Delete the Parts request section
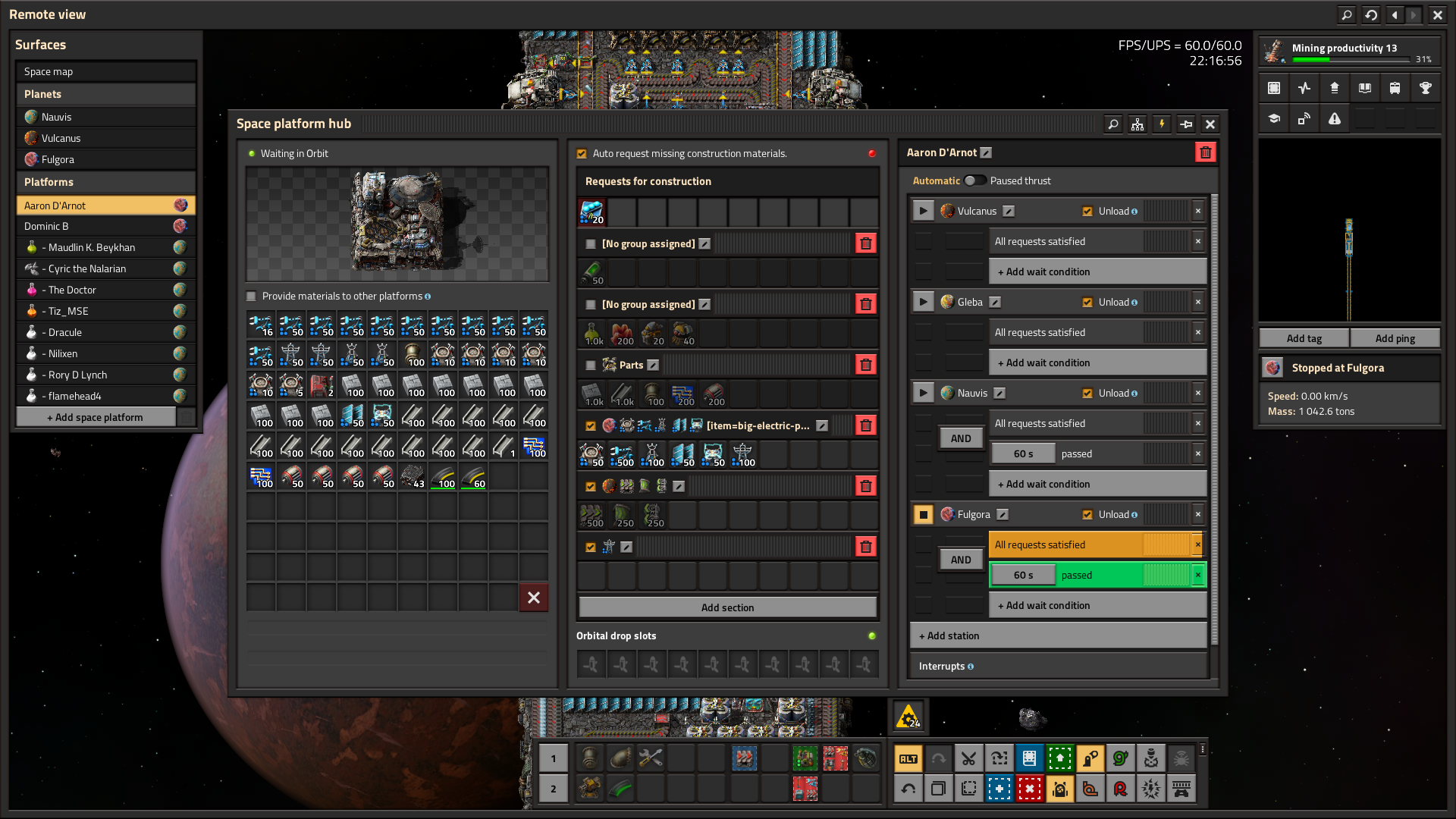The height and width of the screenshot is (819, 1456). coord(865,365)
